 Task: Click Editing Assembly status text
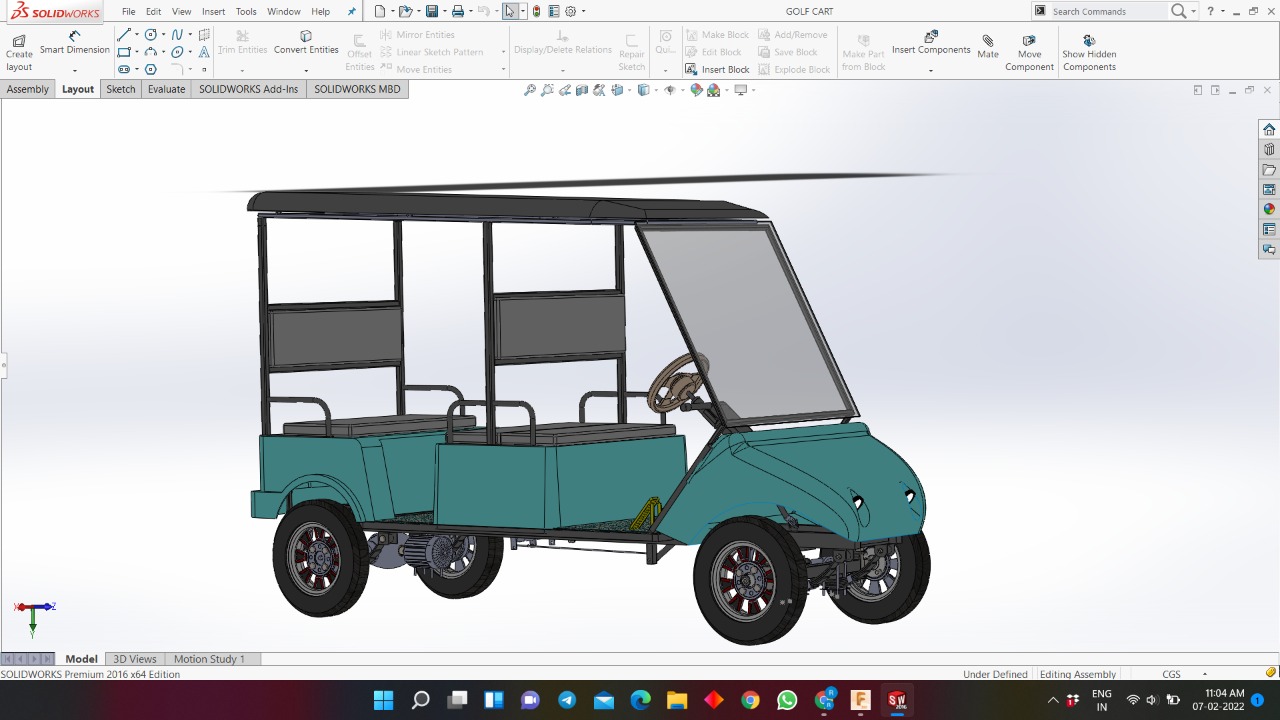click(1078, 674)
